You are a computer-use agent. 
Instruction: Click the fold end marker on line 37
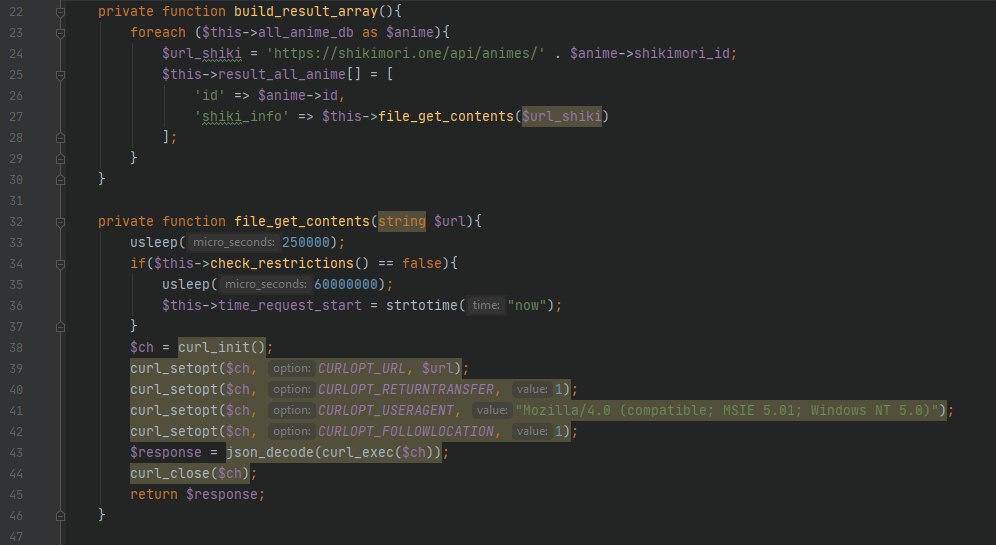60,326
